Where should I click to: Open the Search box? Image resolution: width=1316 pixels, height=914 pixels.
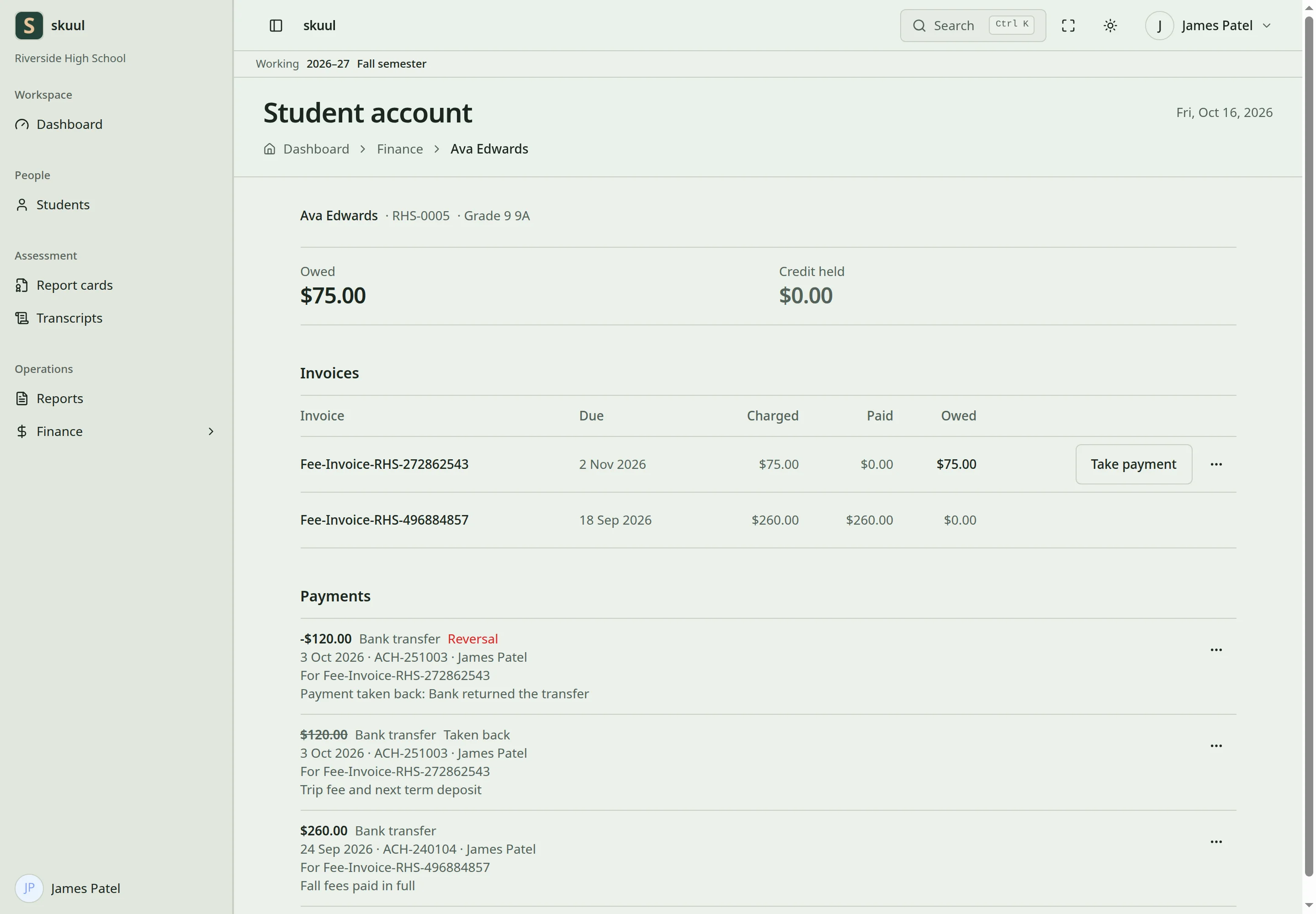pos(972,26)
